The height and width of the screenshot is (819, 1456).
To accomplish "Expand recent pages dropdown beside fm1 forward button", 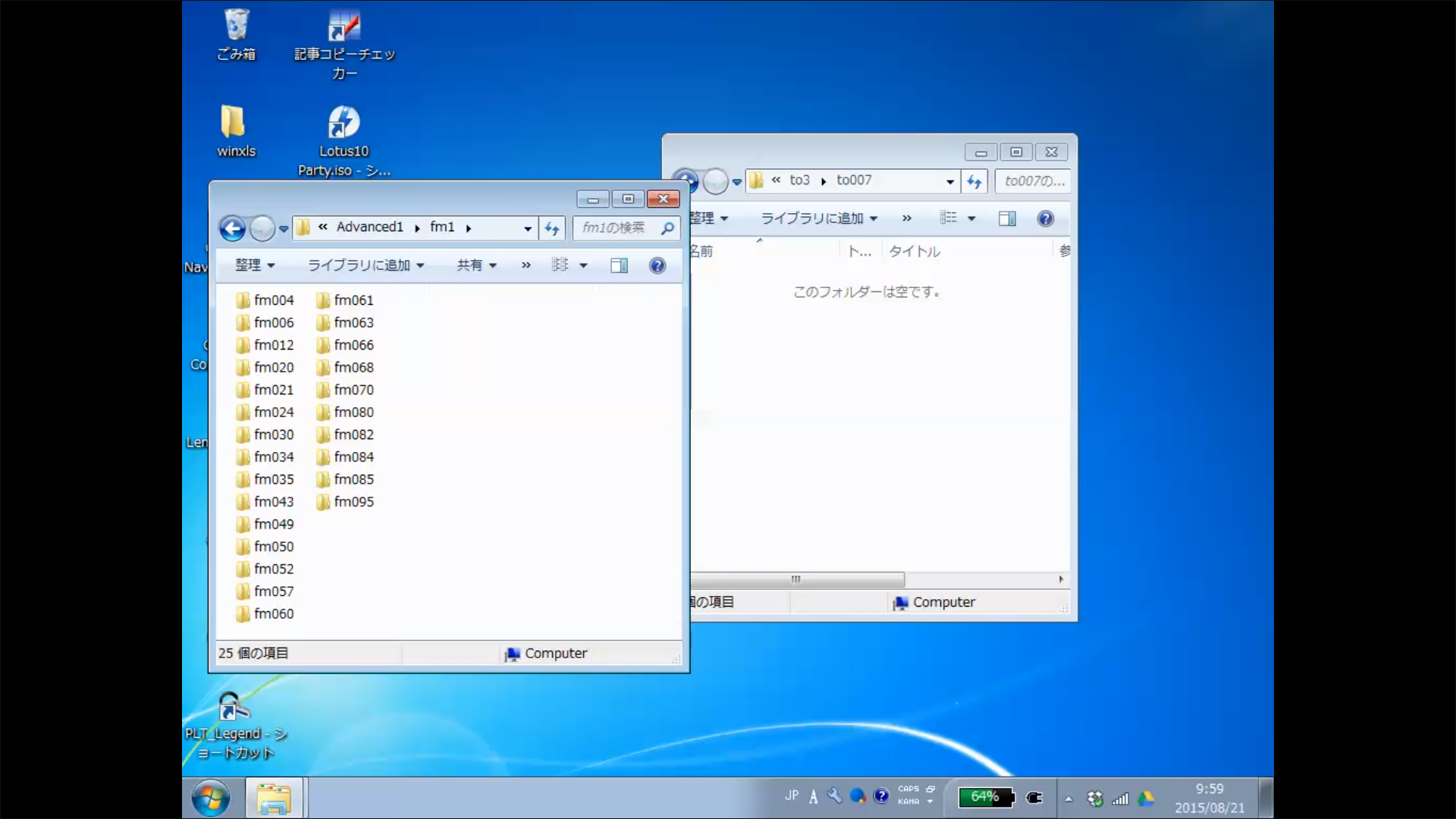I will point(284,228).
